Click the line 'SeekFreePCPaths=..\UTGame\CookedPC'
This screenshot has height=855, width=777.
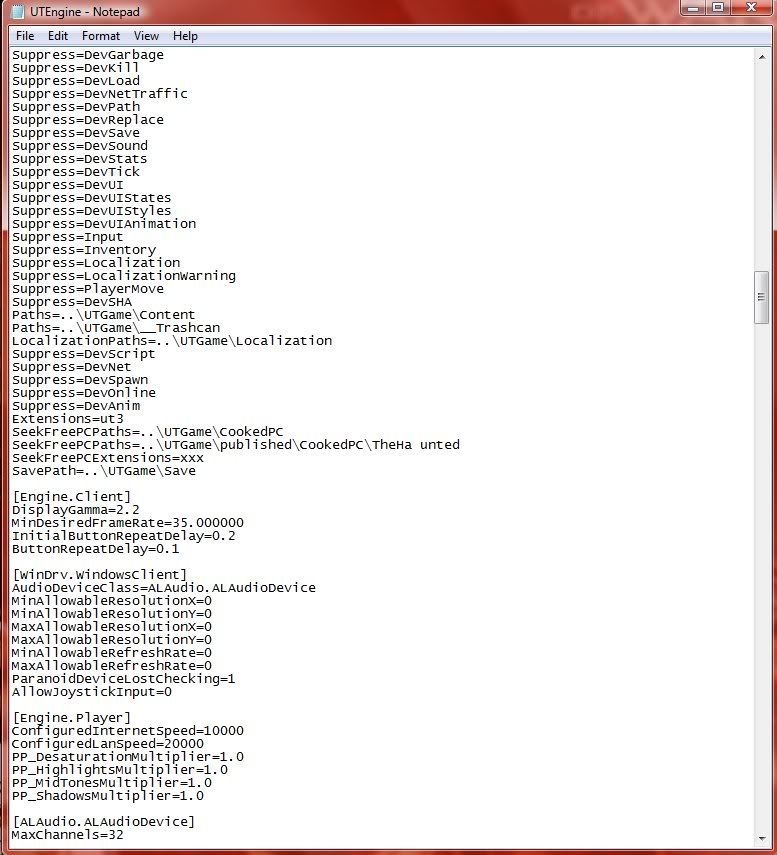[x=148, y=432]
